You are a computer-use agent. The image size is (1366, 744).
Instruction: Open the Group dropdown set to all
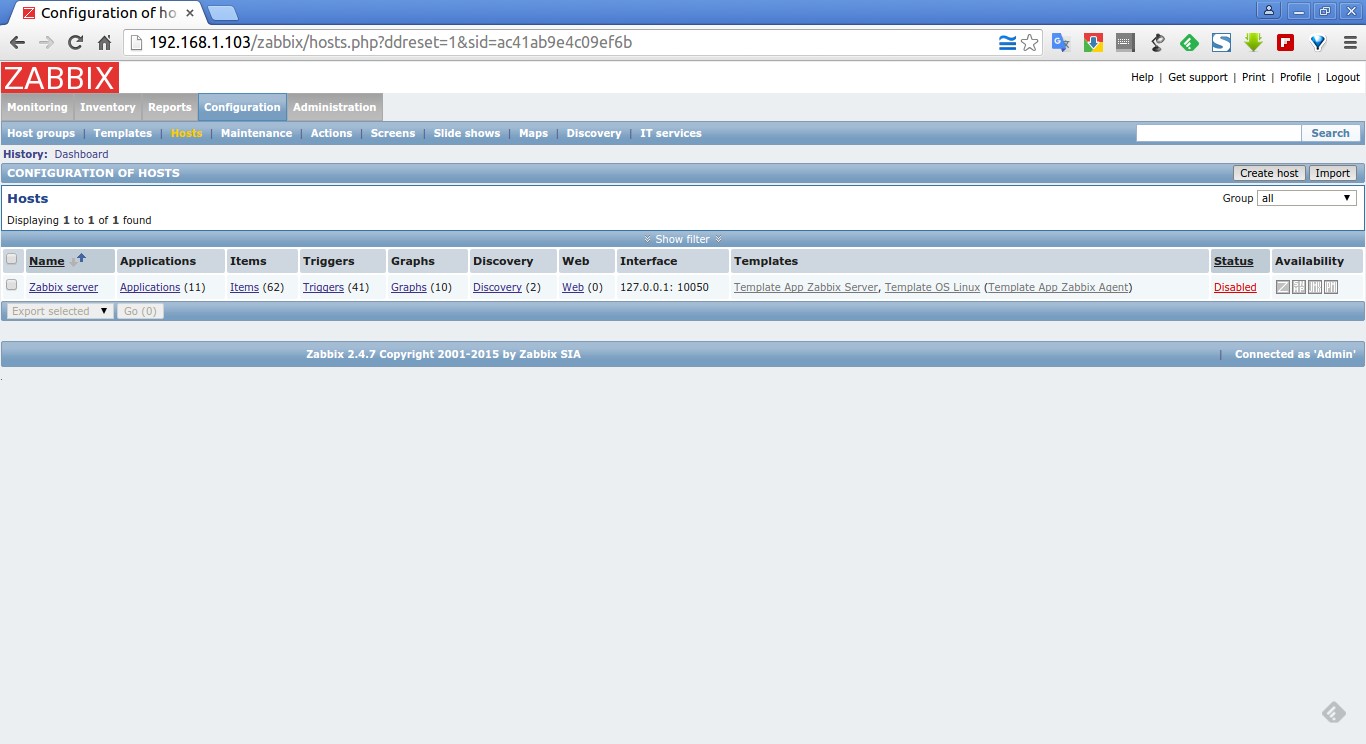1307,198
